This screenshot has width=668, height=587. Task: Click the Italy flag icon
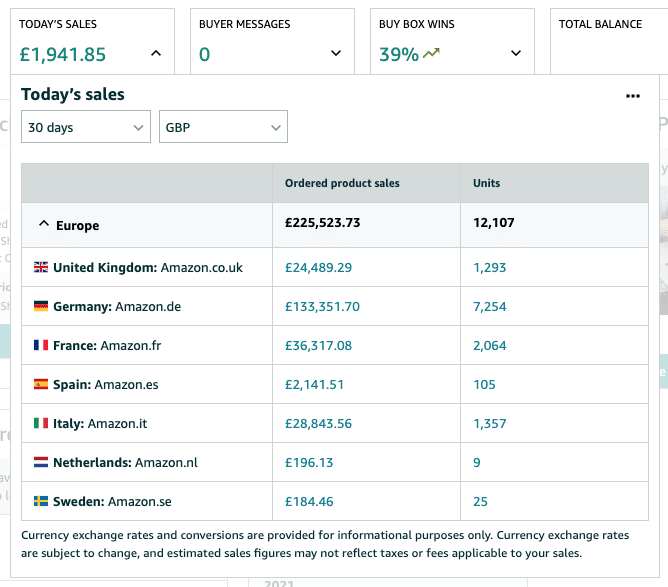point(41,423)
